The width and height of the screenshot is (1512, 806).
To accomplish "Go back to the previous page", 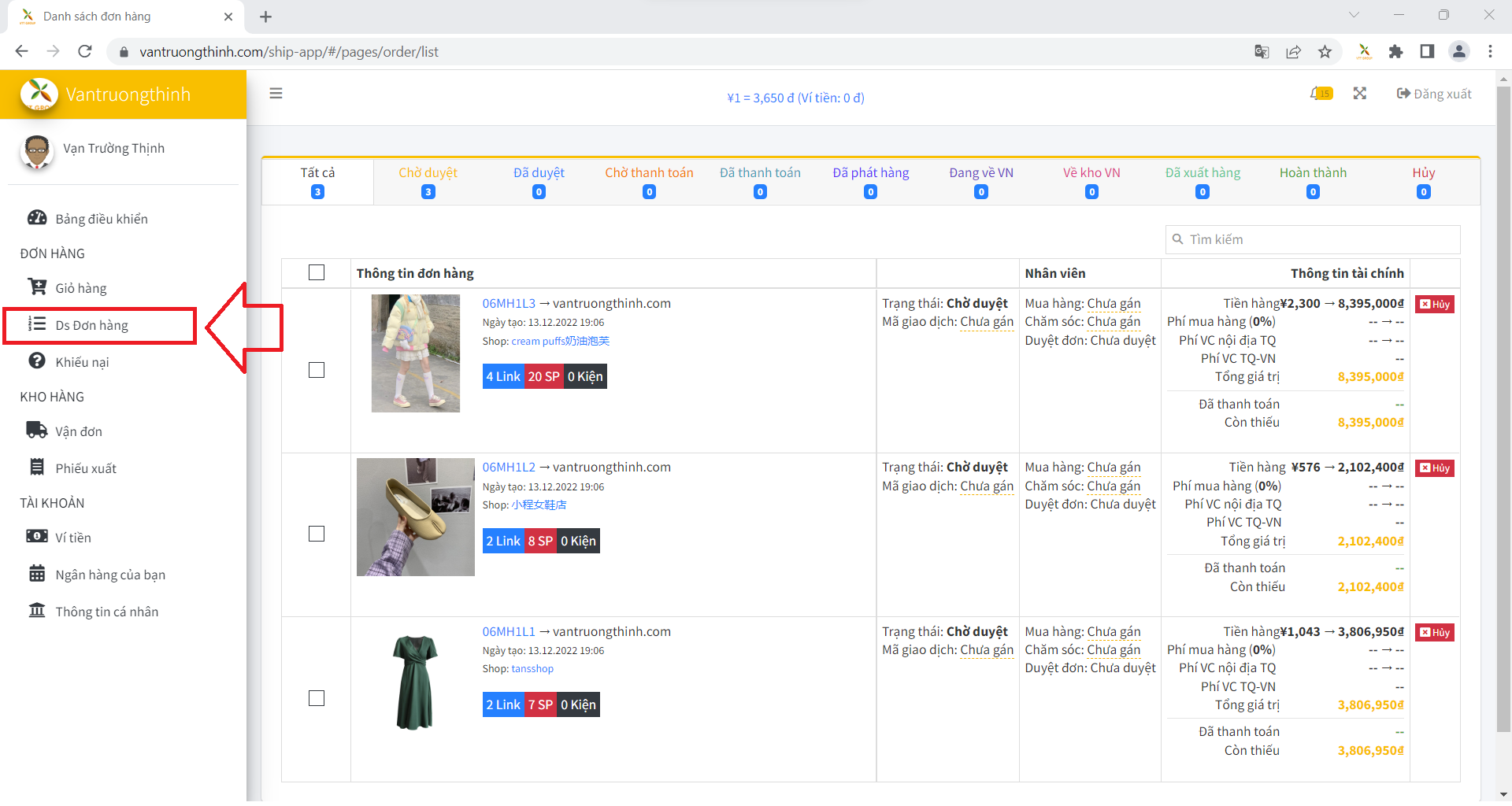I will tap(22, 52).
